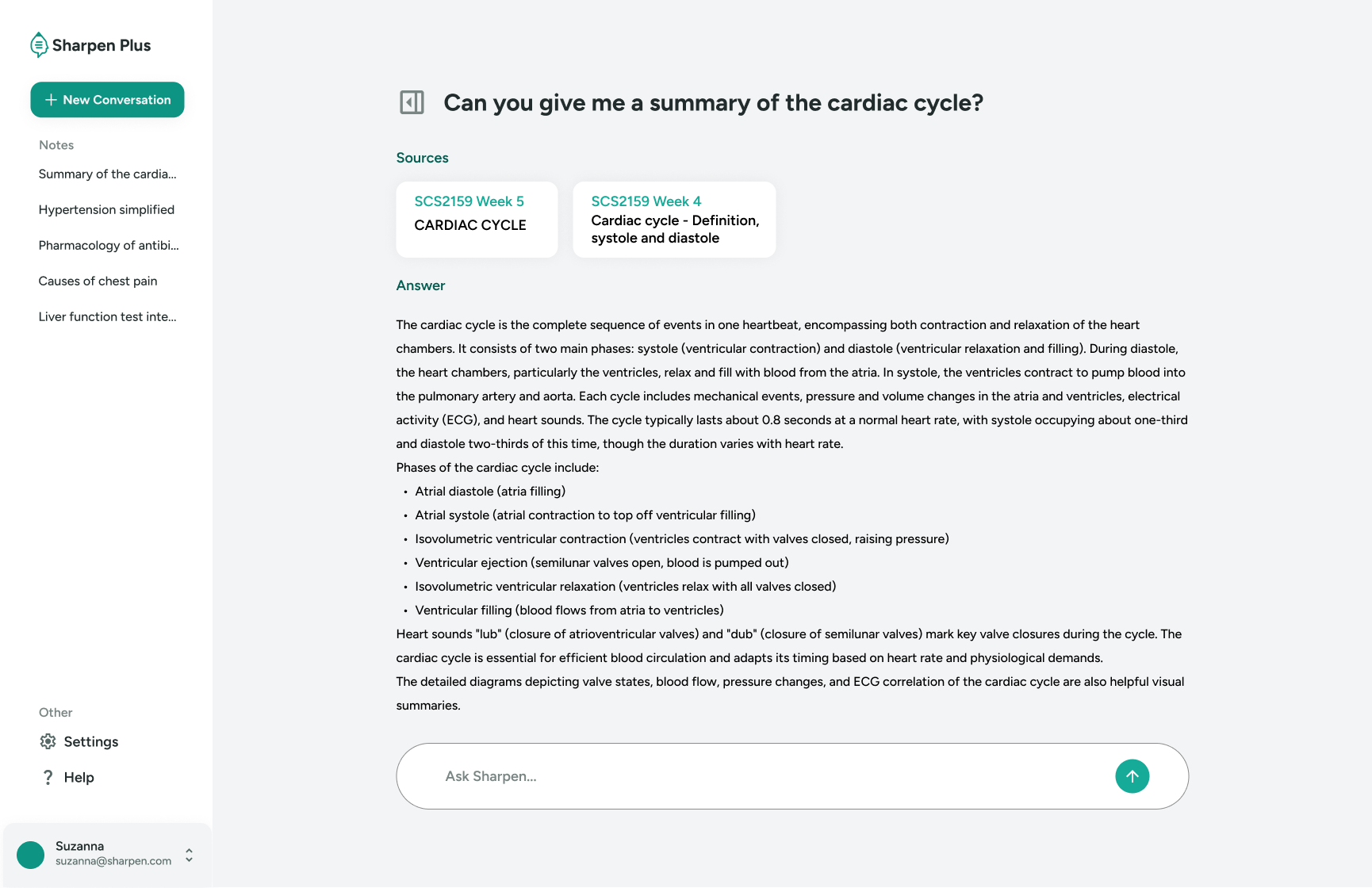The image size is (1372, 888).
Task: Select the Pharmacology of antibiotics note
Action: [x=109, y=245]
